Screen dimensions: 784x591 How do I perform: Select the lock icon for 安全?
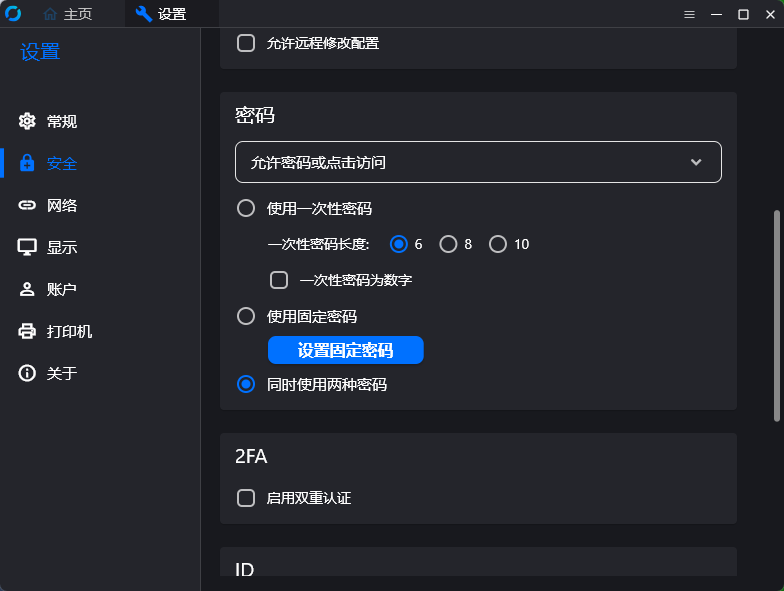pyautogui.click(x=27, y=163)
